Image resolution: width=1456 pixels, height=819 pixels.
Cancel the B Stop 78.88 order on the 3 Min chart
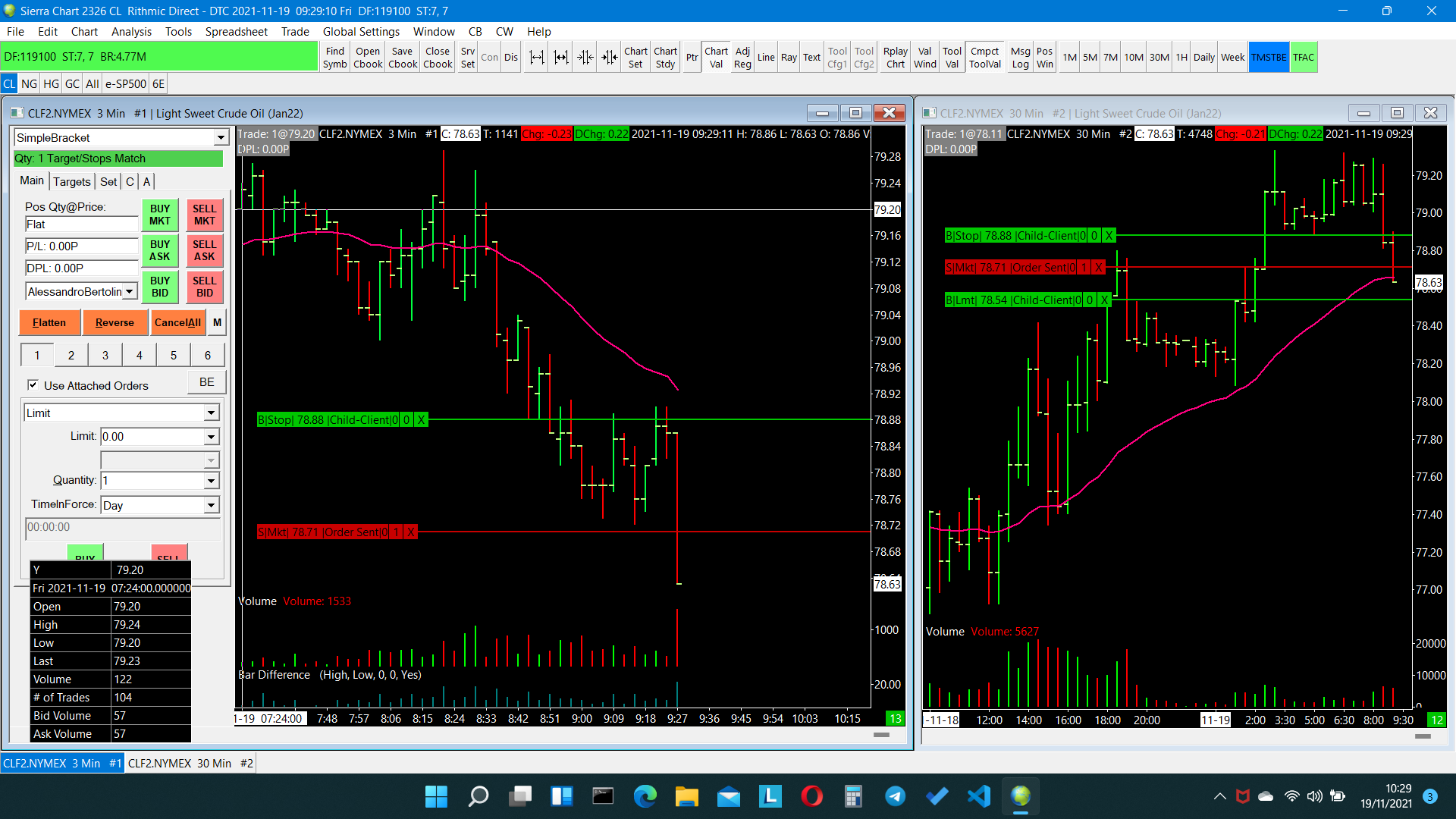click(x=421, y=420)
